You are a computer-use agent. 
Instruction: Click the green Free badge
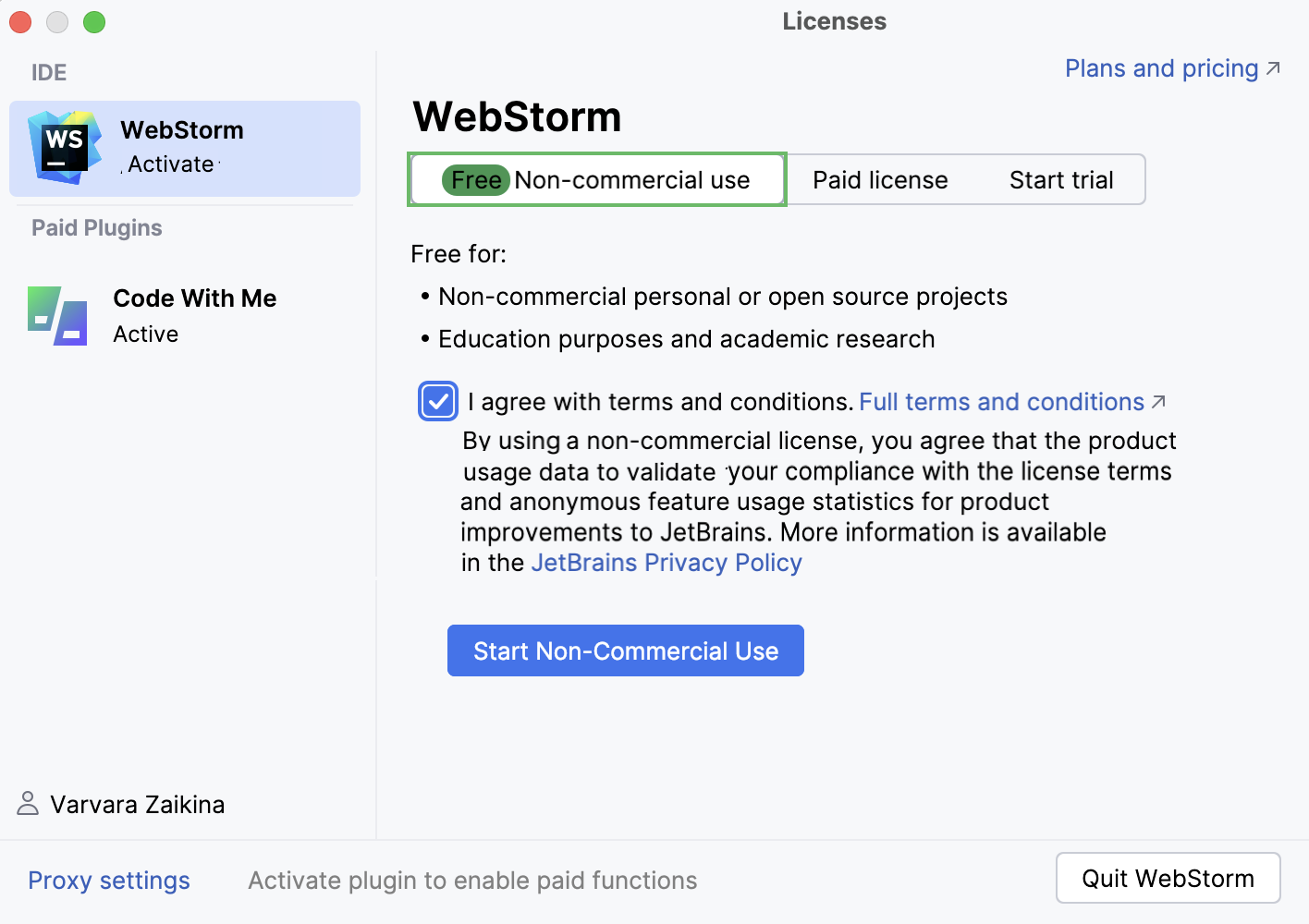click(477, 179)
